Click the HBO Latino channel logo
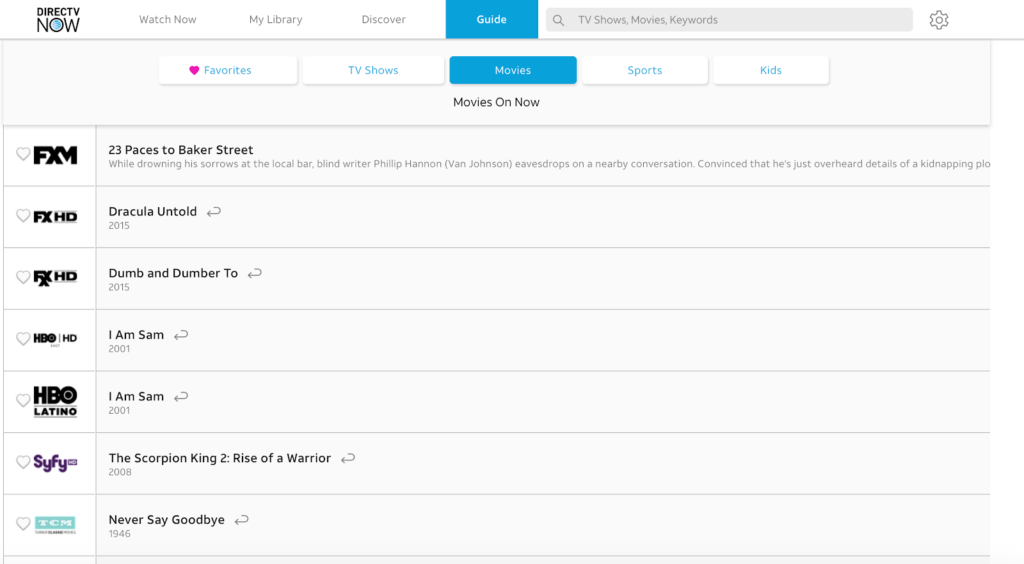Viewport: 1024px width, 564px height. pyautogui.click(x=56, y=401)
